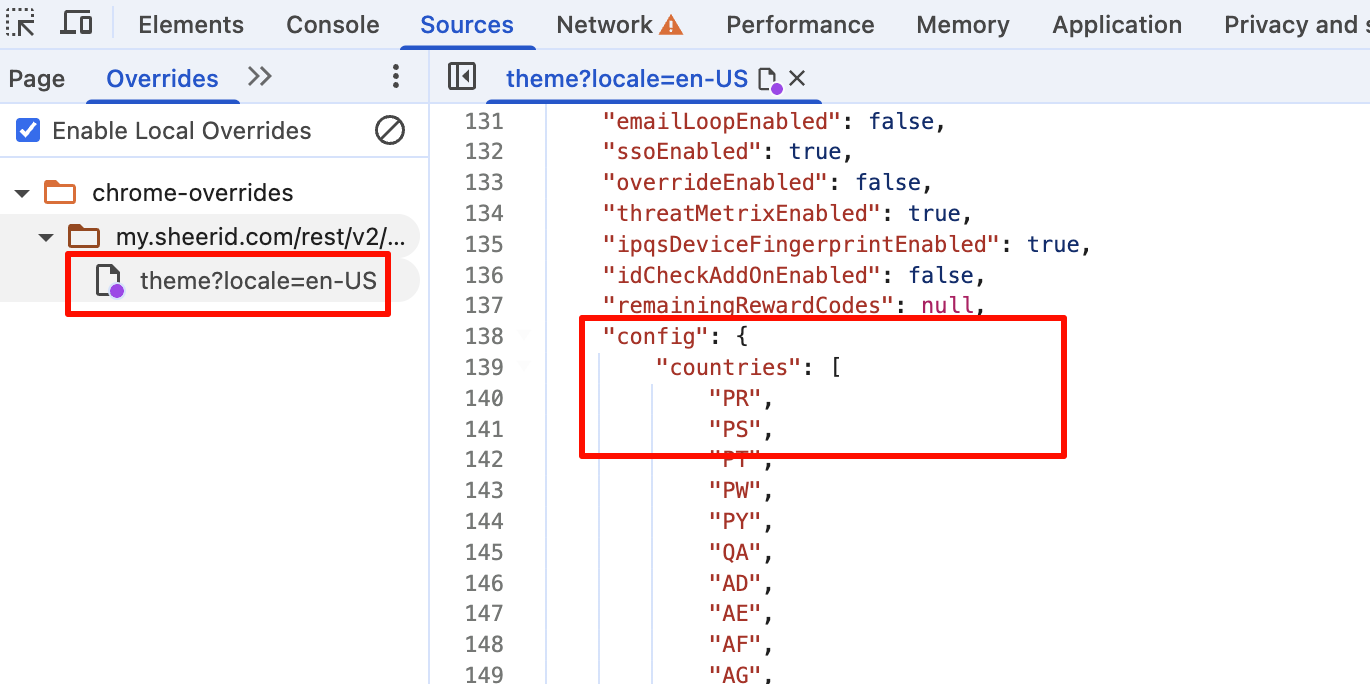
Task: Open the Application tab
Action: 1117,25
